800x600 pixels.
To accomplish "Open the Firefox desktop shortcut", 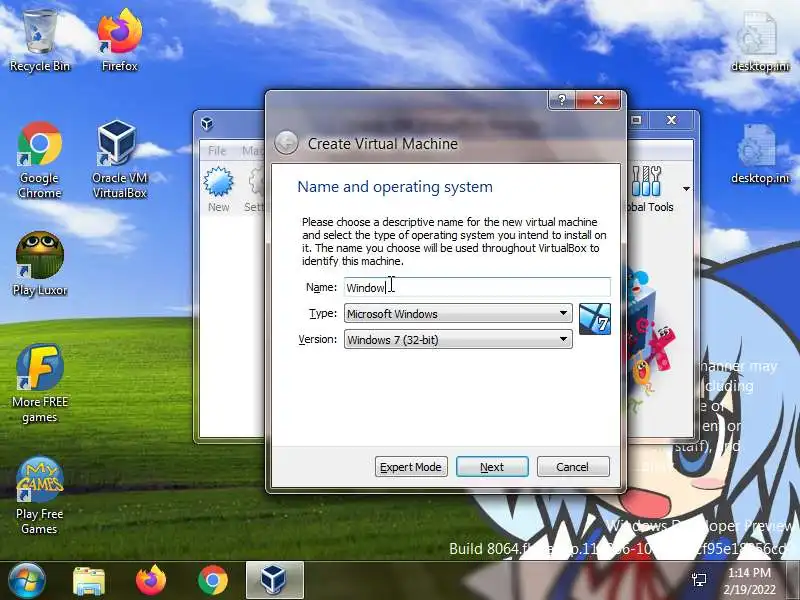I will tap(119, 40).
